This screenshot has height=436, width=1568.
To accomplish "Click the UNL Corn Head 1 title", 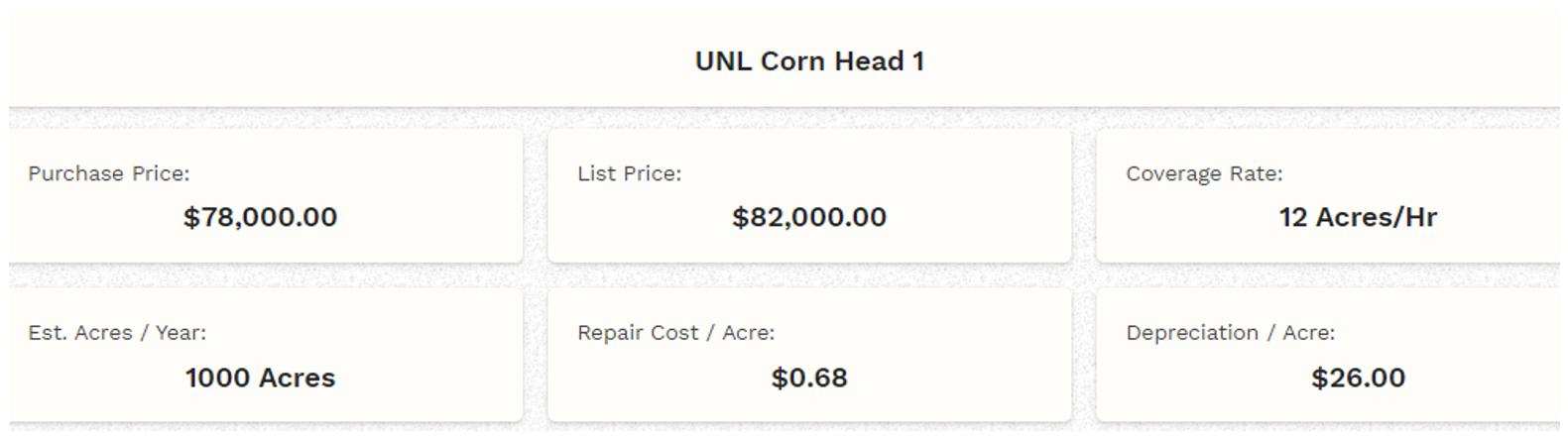I will click(x=809, y=61).
